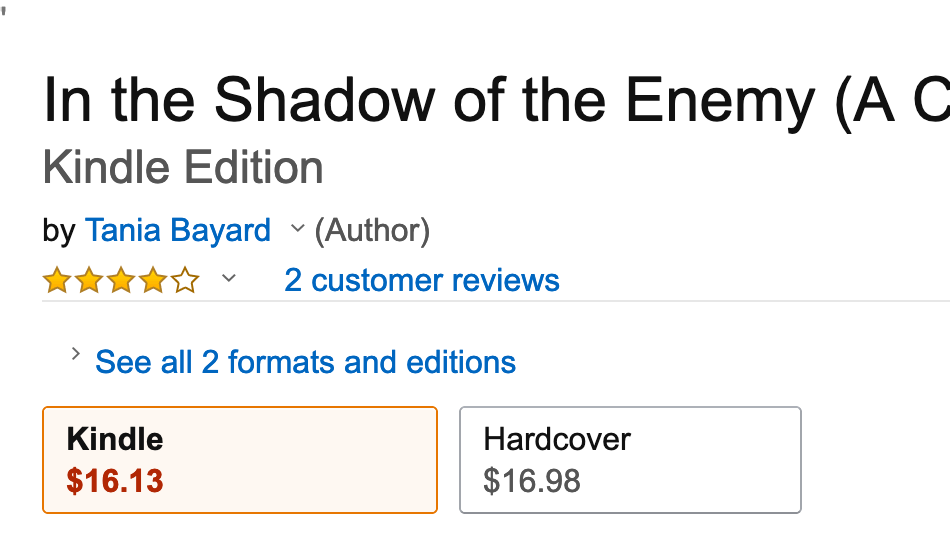The width and height of the screenshot is (950, 534).
Task: Expand the dropdown arrow beside Tania Bayard
Action: pos(296,230)
